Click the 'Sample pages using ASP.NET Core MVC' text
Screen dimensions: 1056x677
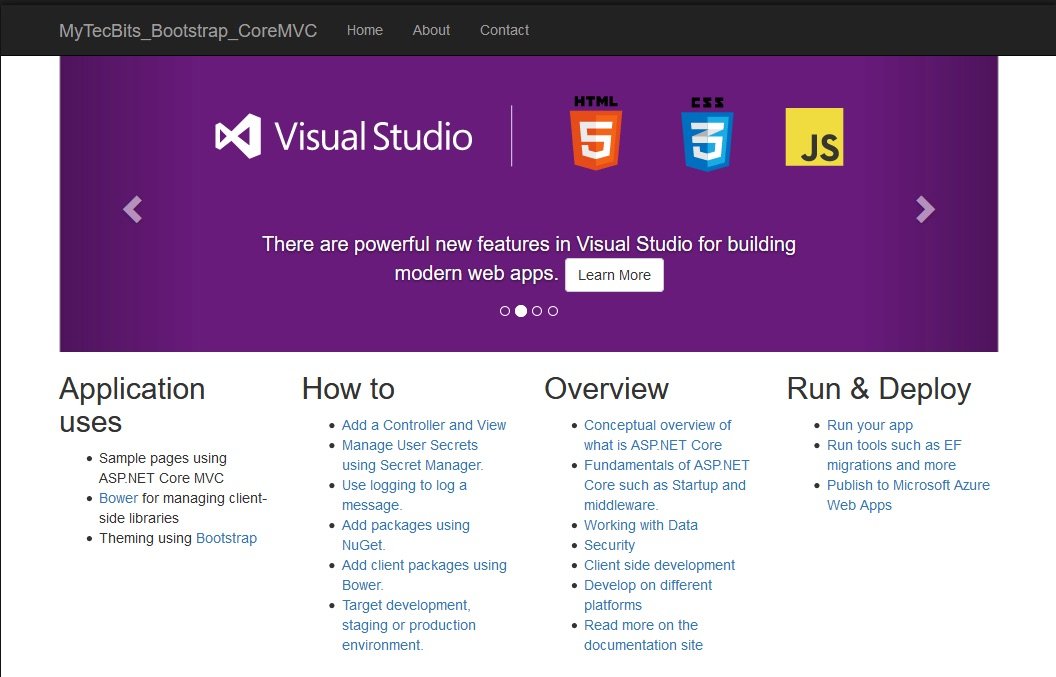pyautogui.click(x=162, y=468)
